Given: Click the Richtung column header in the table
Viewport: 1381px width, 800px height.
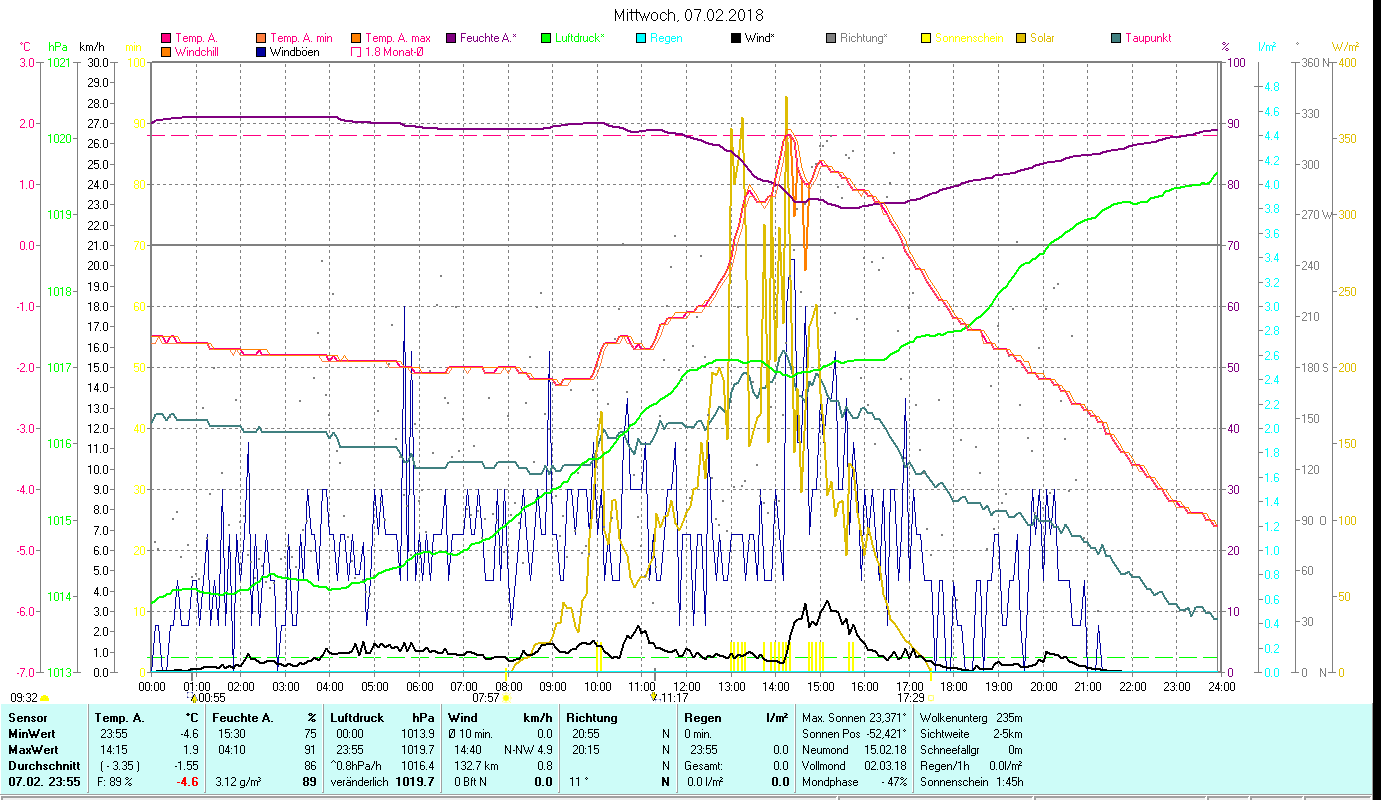Looking at the screenshot, I should [x=592, y=718].
